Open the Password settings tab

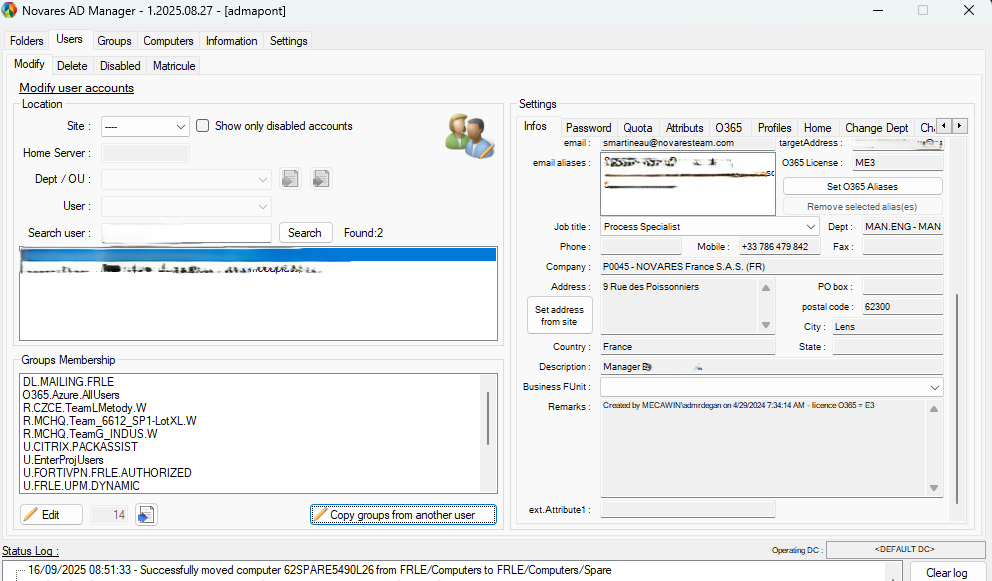[x=588, y=128]
